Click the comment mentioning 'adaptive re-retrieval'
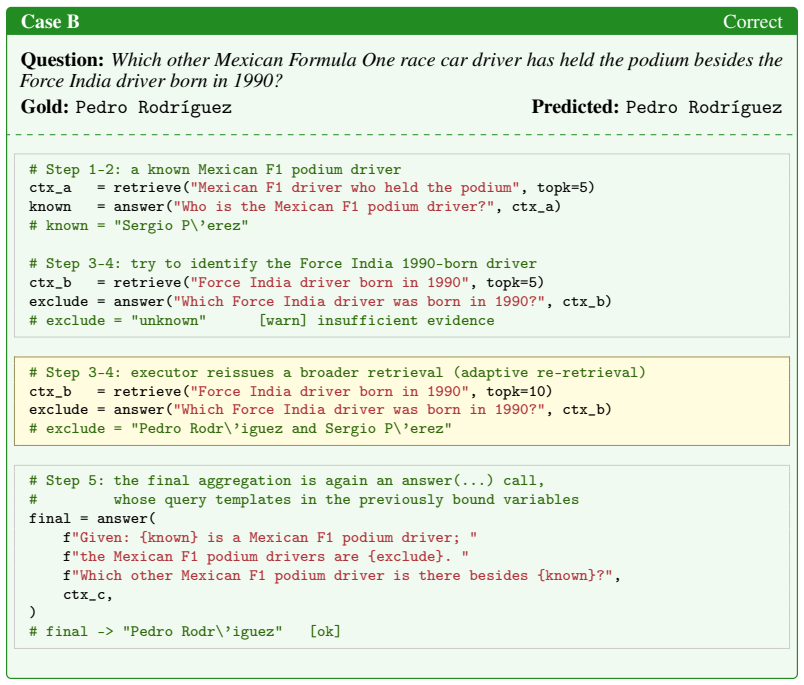Viewport: 804px width, 685px height. [x=337, y=373]
